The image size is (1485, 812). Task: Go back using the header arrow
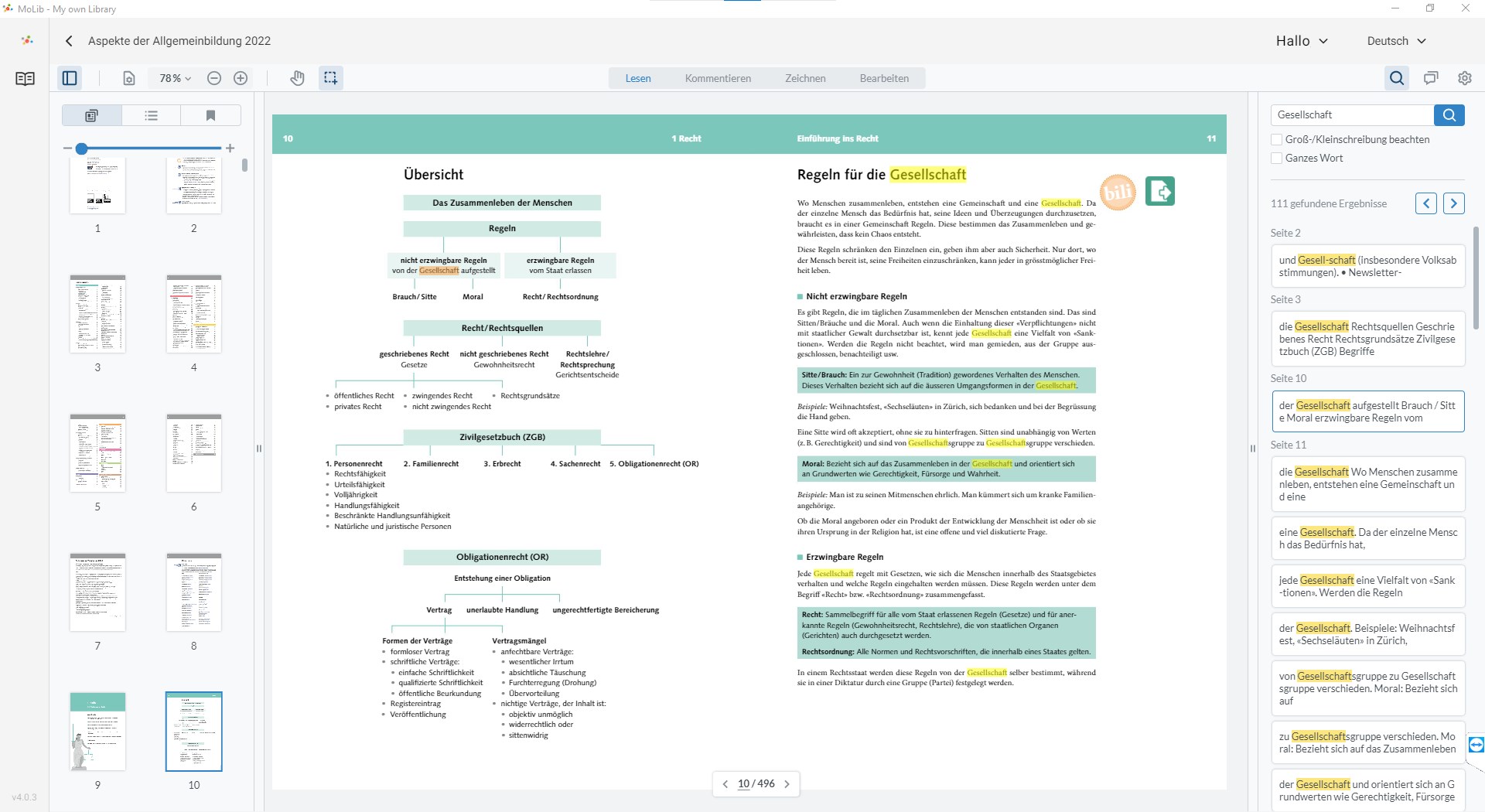coord(69,41)
